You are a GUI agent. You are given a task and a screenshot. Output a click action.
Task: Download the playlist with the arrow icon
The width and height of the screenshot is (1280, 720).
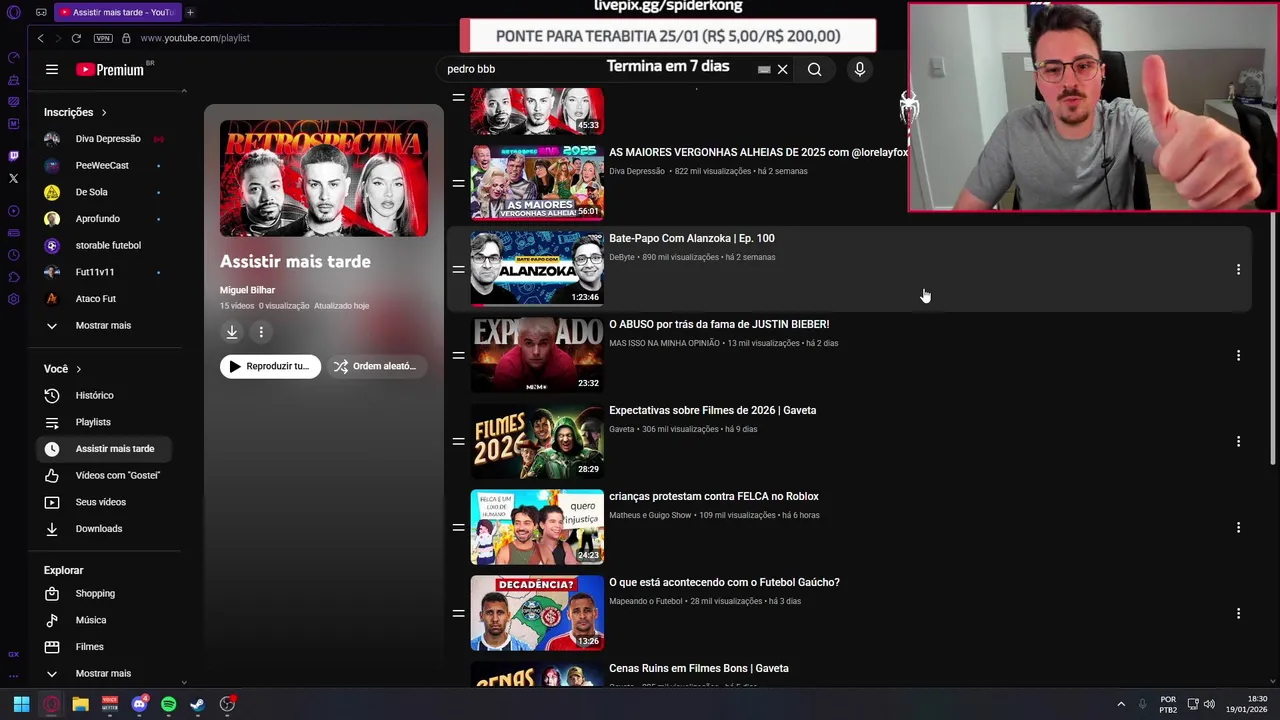(232, 332)
